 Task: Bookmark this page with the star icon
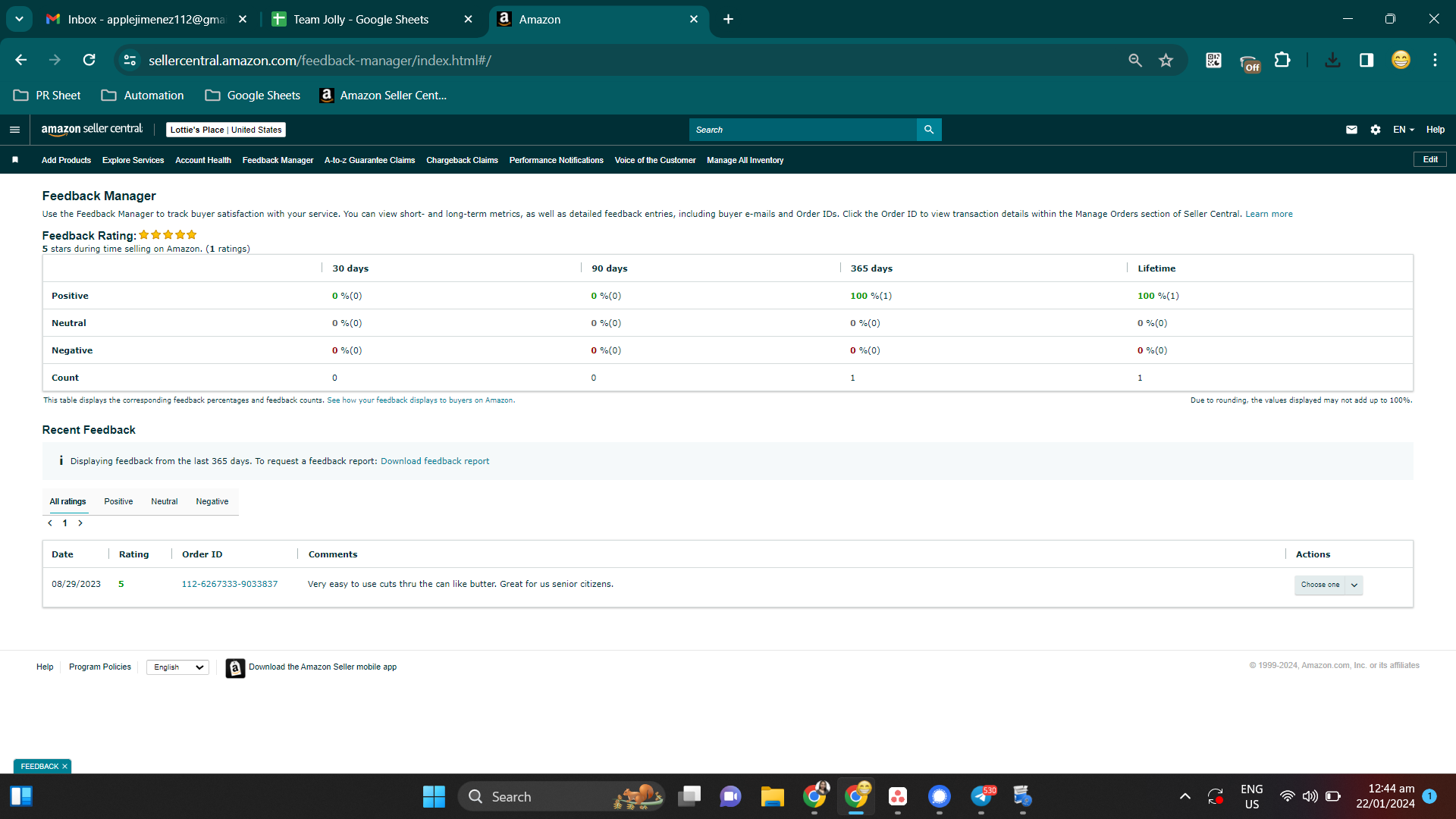[x=1166, y=60]
